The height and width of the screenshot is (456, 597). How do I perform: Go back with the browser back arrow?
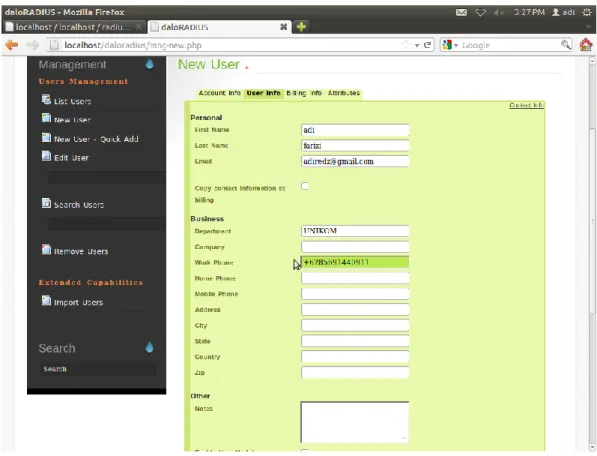12,45
